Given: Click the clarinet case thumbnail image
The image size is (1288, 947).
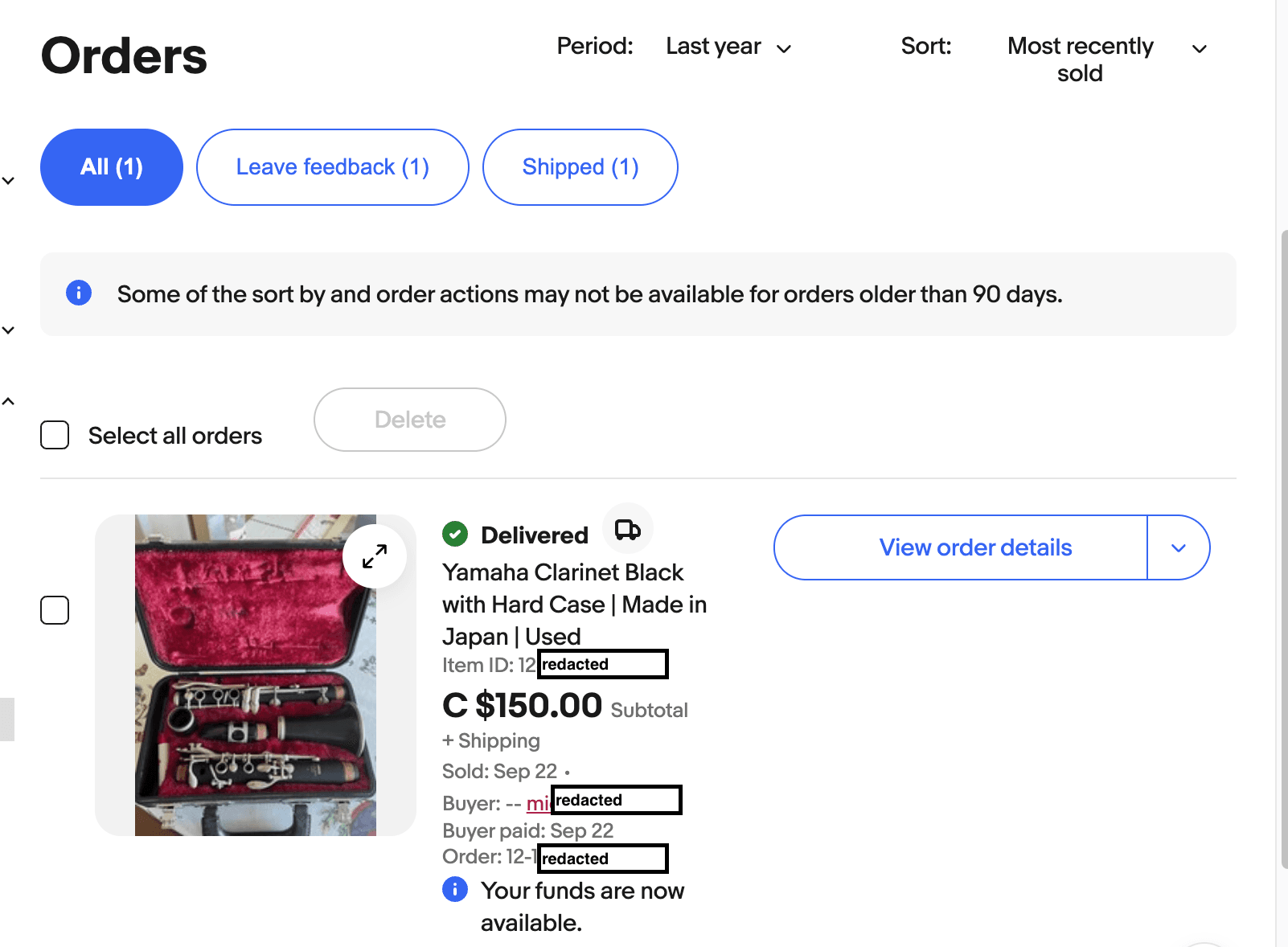Looking at the screenshot, I should click(256, 675).
